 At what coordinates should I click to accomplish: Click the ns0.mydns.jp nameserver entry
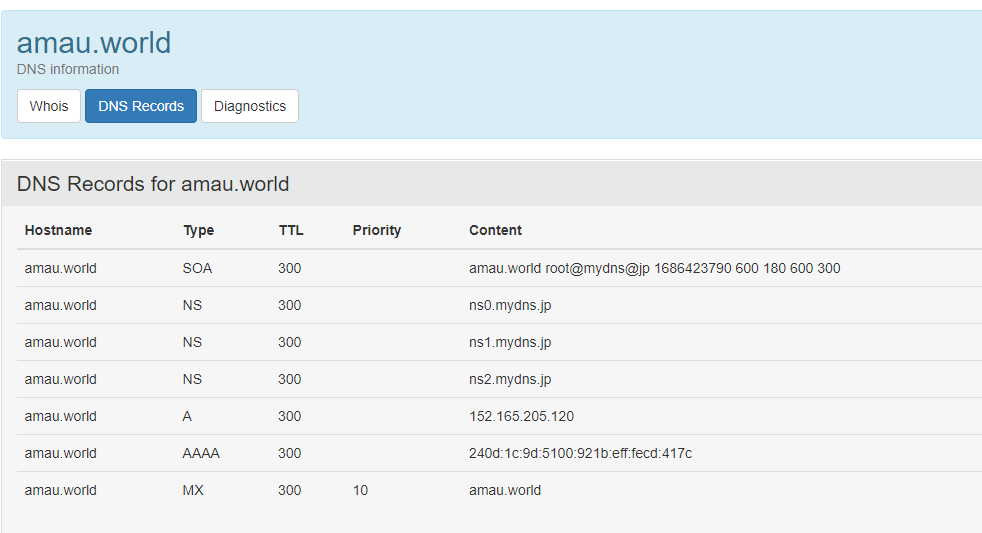click(x=510, y=305)
